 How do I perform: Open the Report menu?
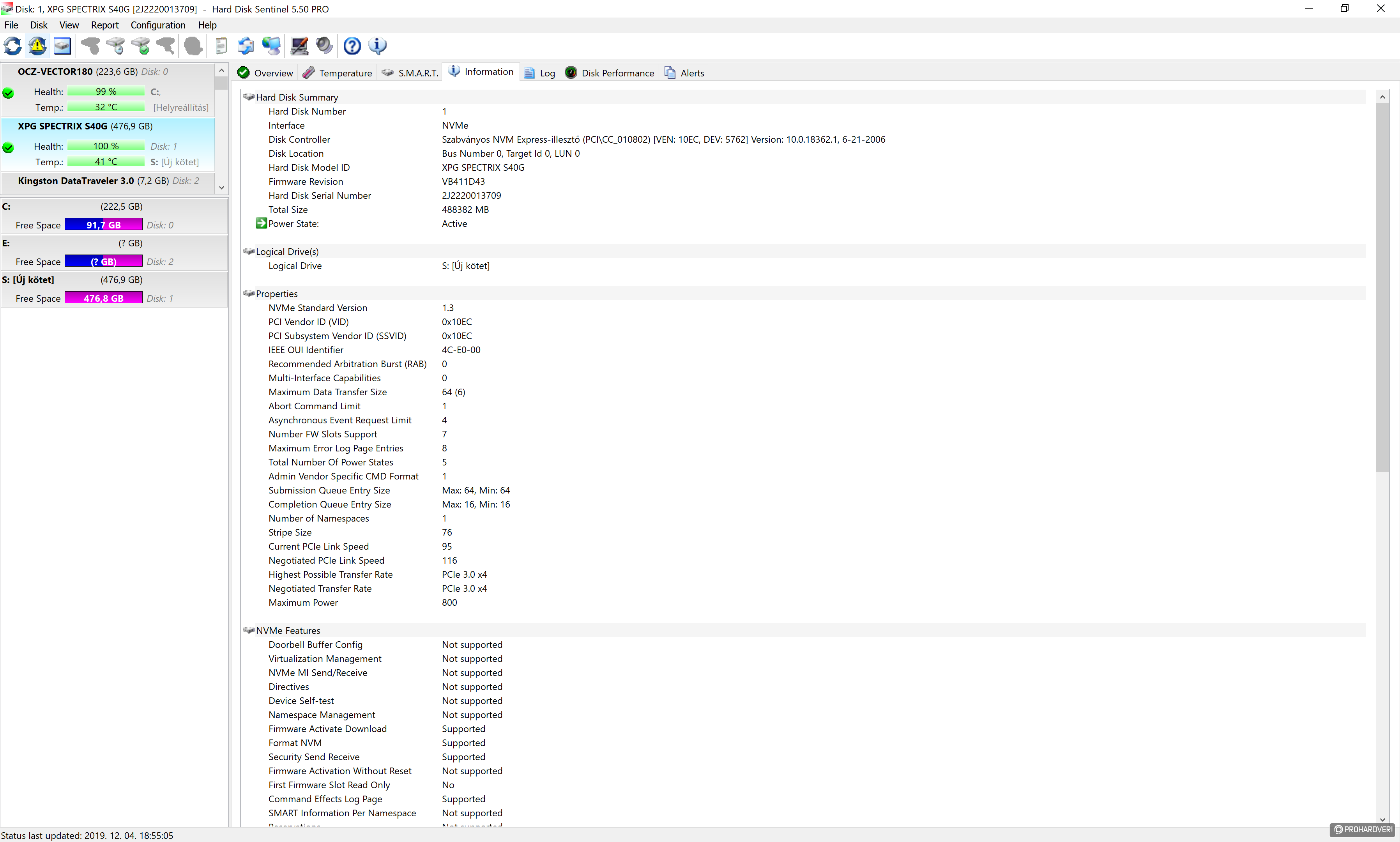pyautogui.click(x=104, y=25)
